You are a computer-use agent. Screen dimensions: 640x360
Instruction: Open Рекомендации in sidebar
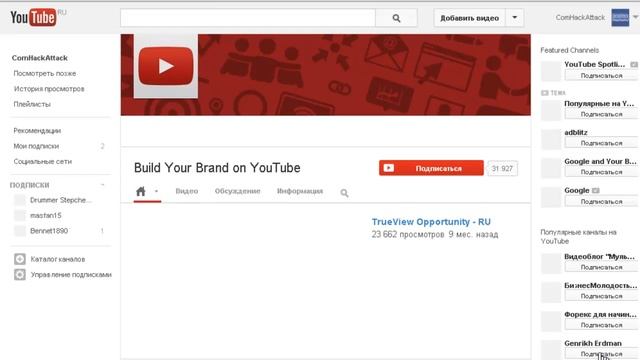click(x=37, y=131)
